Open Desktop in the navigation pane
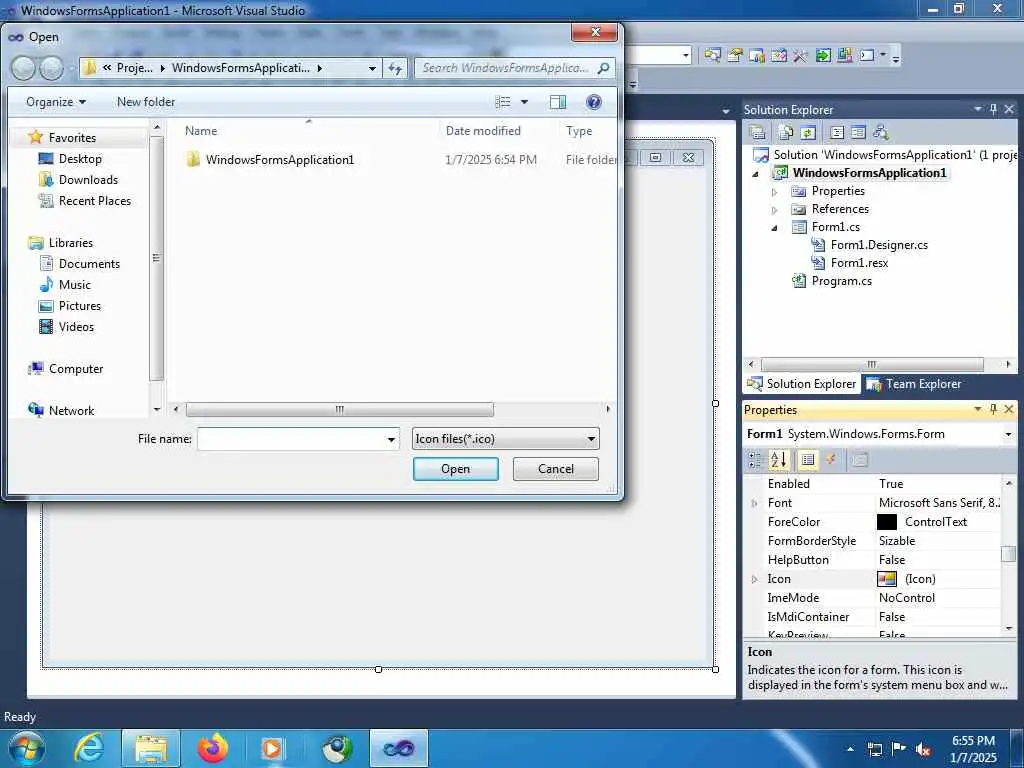This screenshot has height=768, width=1024. 80,159
